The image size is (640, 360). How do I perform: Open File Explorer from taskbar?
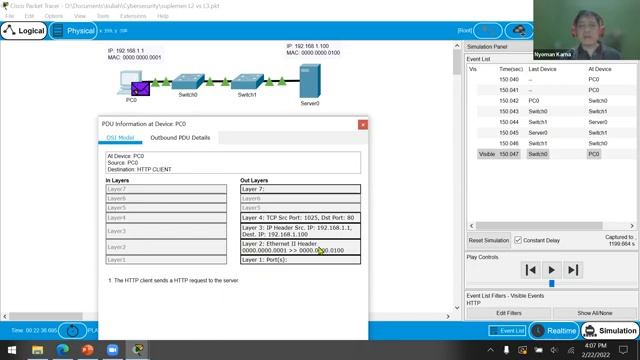[38, 350]
